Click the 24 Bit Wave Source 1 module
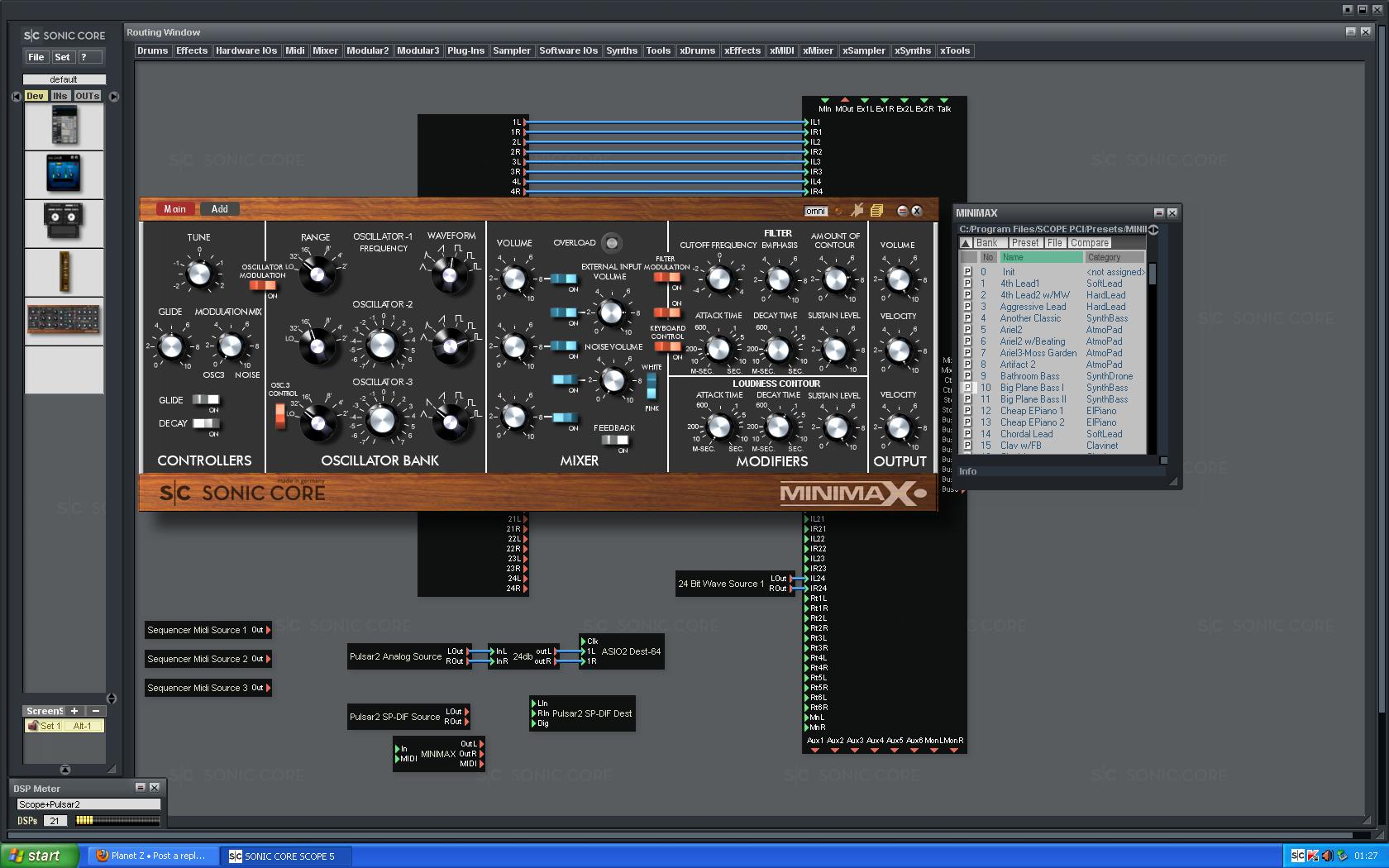This screenshot has width=1389, height=868. (x=735, y=584)
